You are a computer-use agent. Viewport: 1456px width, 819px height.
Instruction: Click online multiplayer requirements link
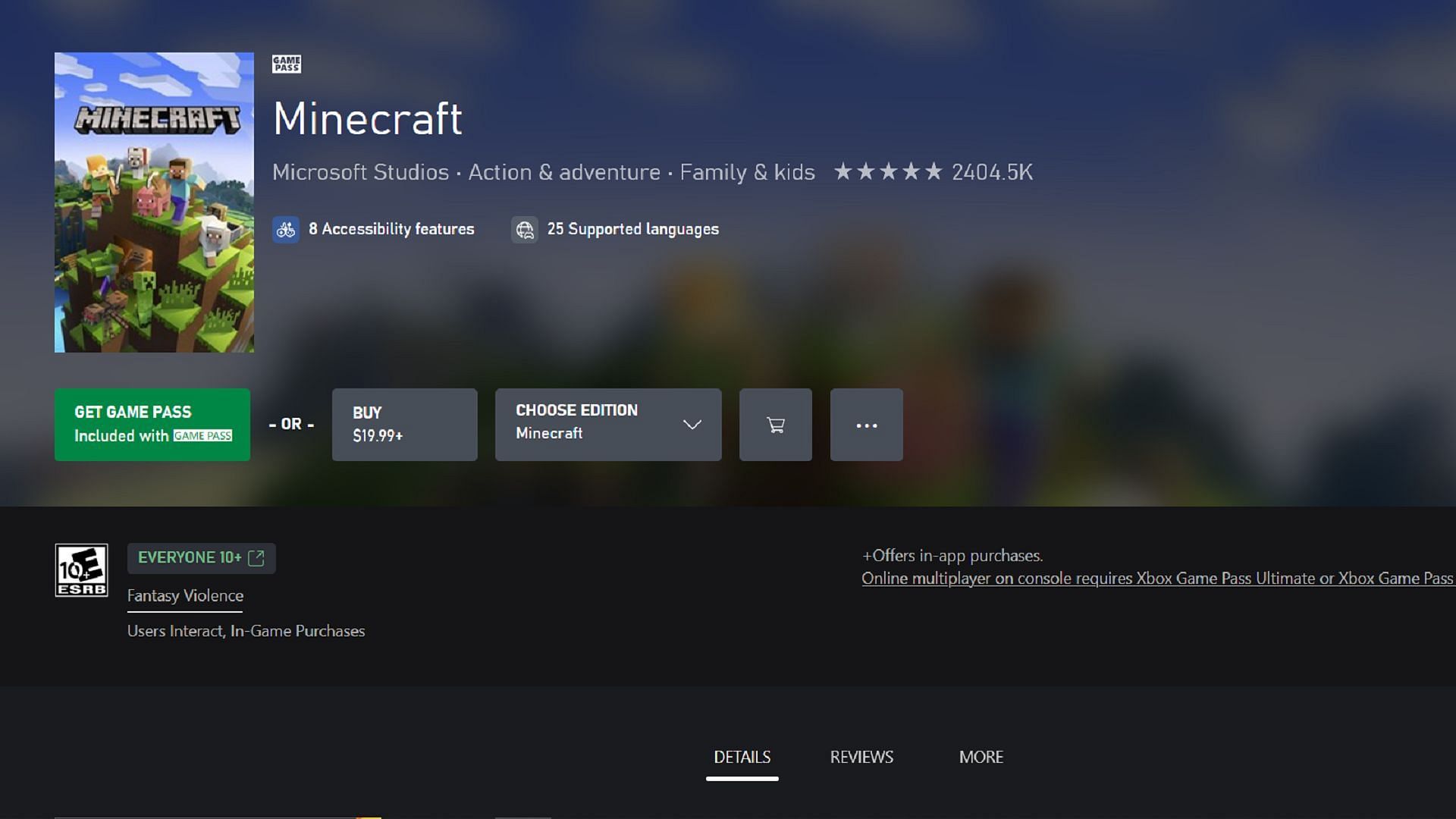point(1155,578)
